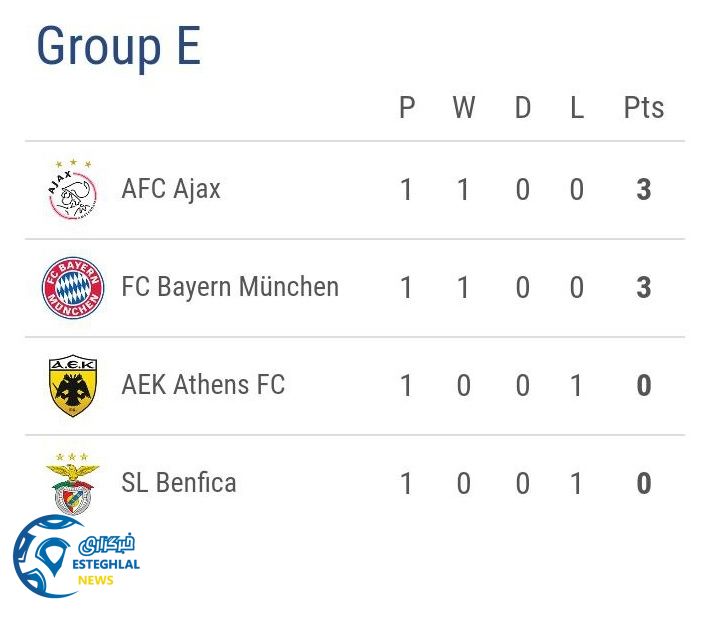Click Bayern München's points value

(643, 288)
